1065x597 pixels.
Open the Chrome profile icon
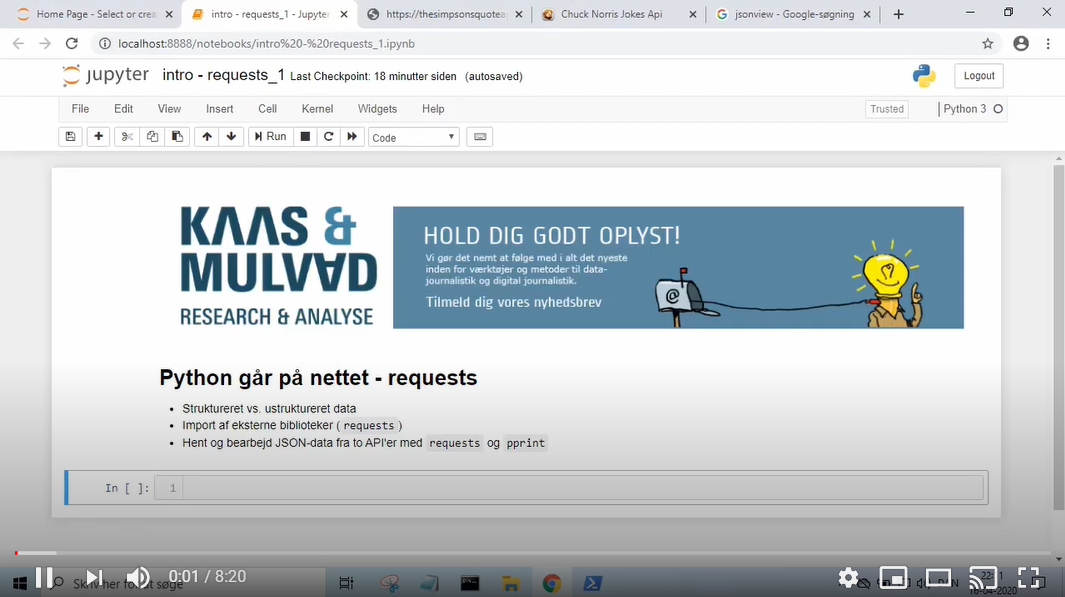(x=1021, y=43)
